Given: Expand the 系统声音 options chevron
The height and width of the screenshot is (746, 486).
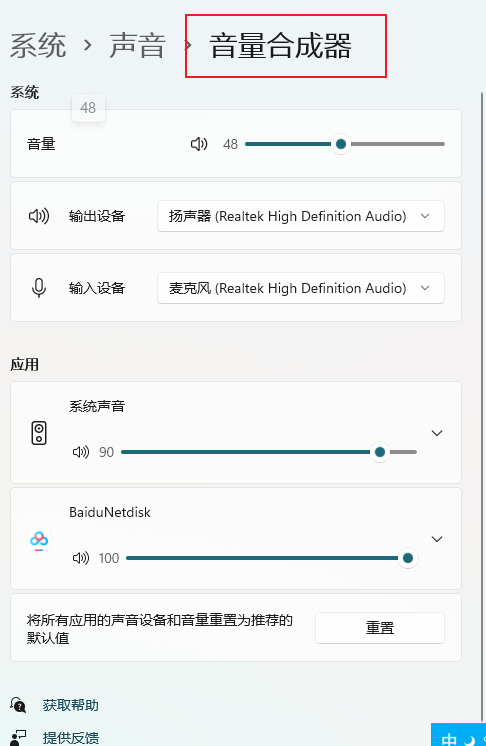Looking at the screenshot, I should [x=437, y=433].
